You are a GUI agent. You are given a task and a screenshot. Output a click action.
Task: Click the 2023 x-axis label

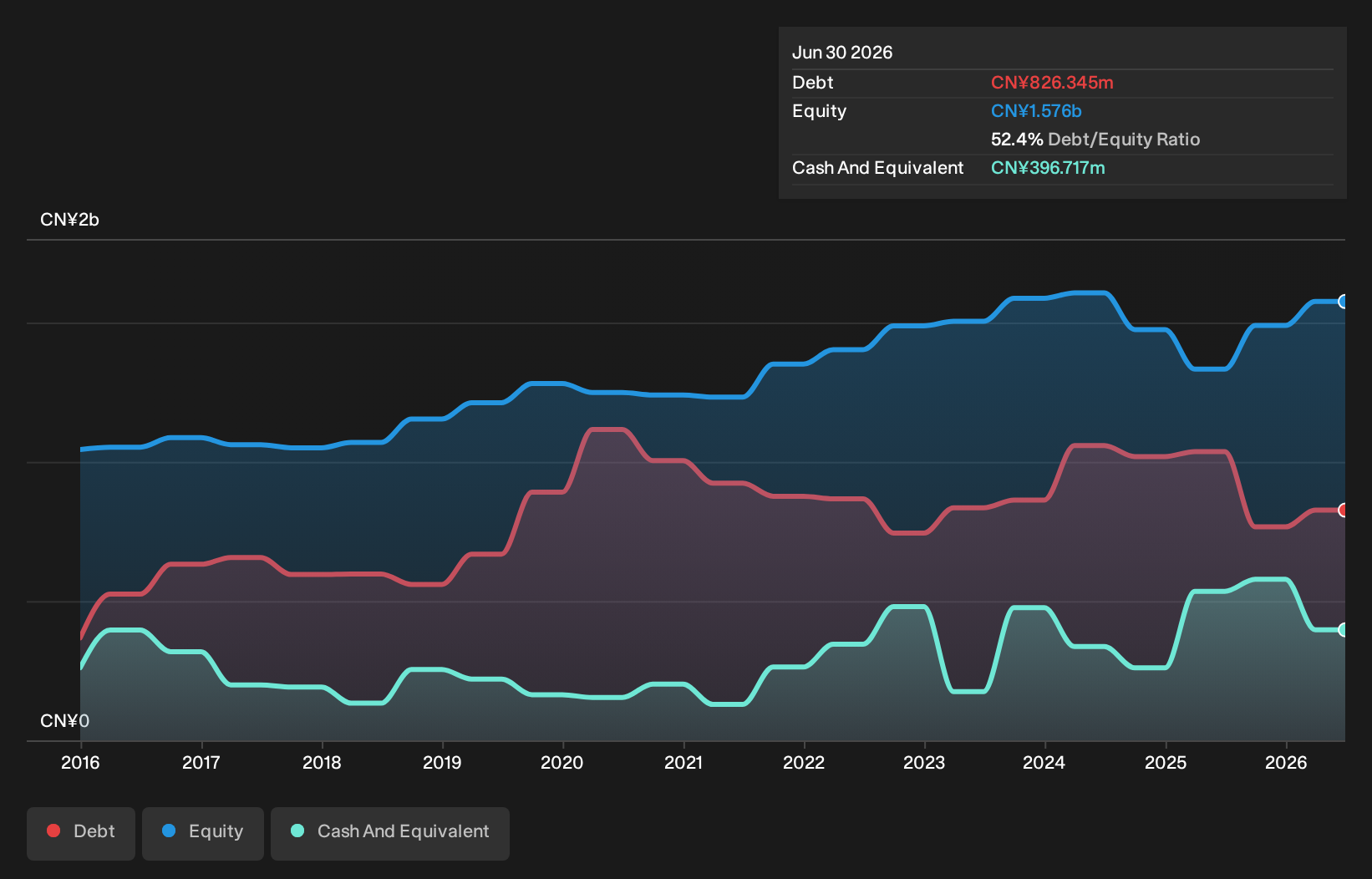pos(924,762)
